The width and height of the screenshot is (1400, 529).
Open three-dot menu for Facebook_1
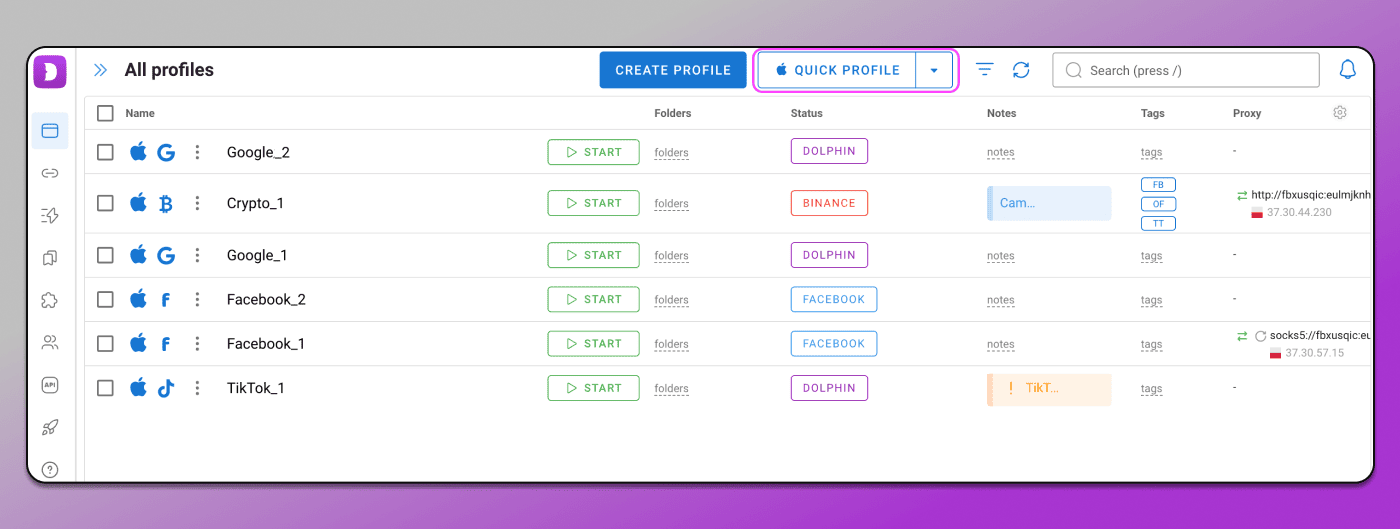pos(197,344)
